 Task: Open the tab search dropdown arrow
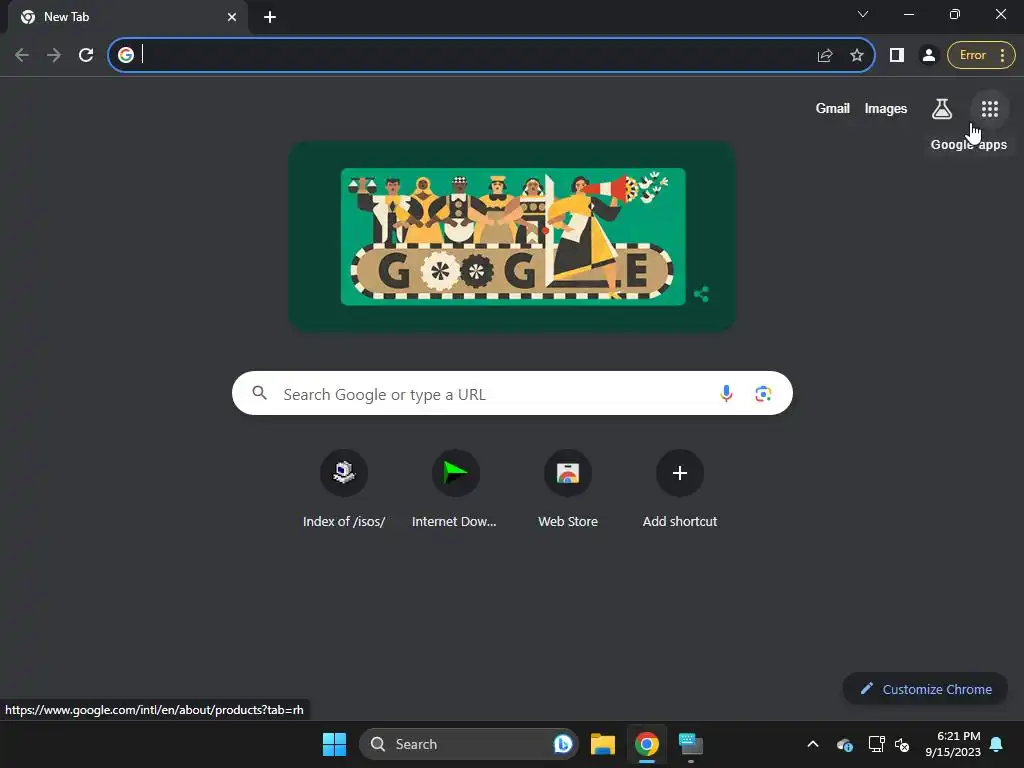coord(863,14)
